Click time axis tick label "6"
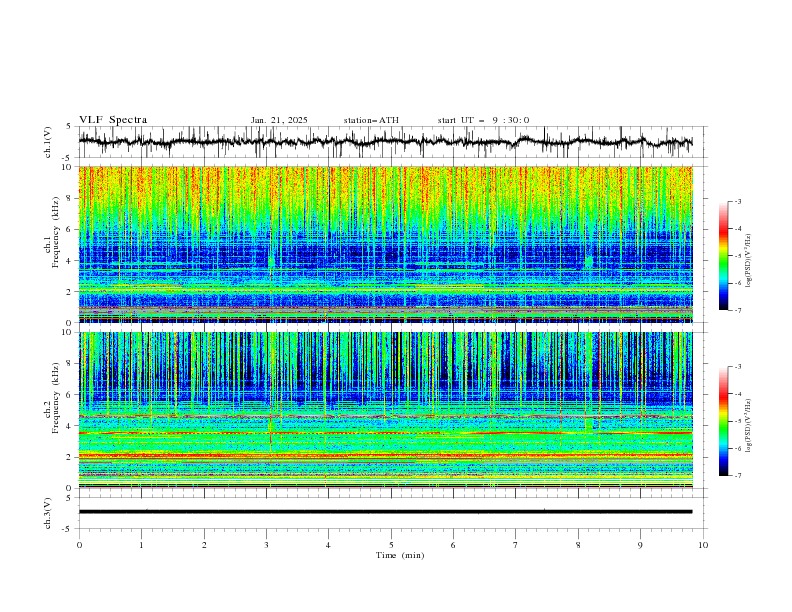This screenshot has width=792, height=612. pos(453,545)
